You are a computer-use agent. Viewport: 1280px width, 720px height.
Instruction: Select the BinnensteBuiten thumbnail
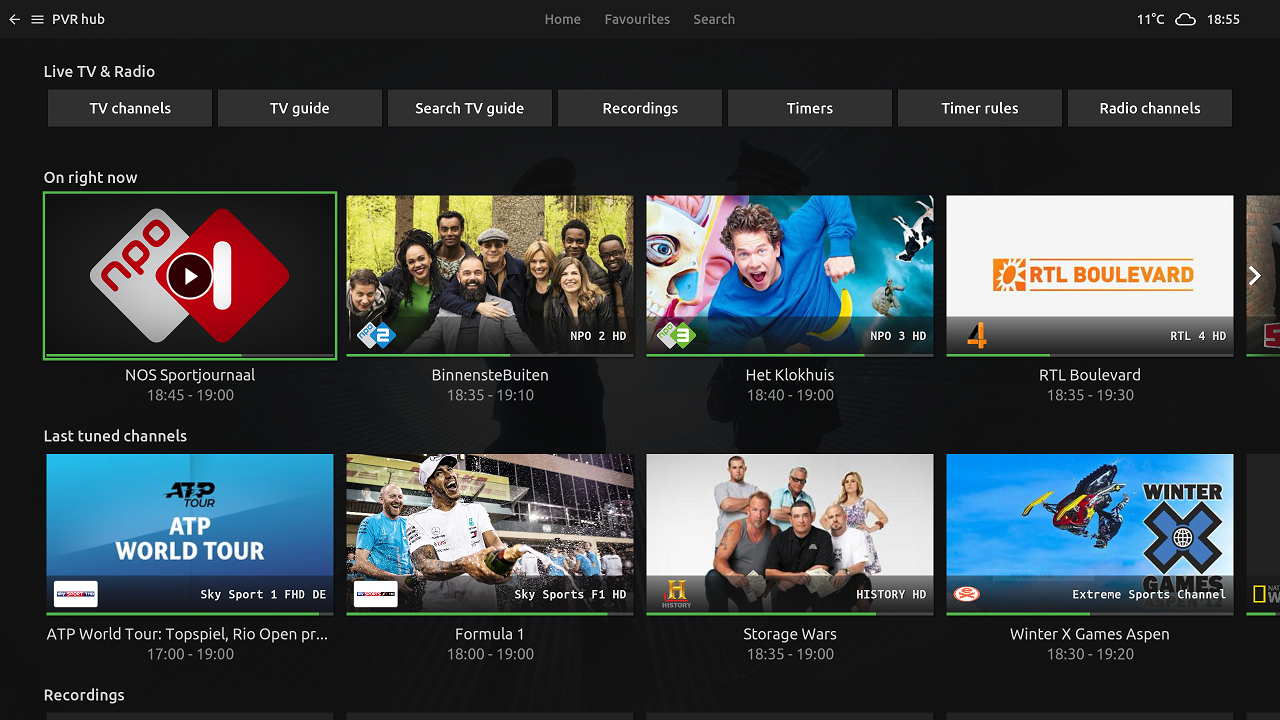point(490,276)
